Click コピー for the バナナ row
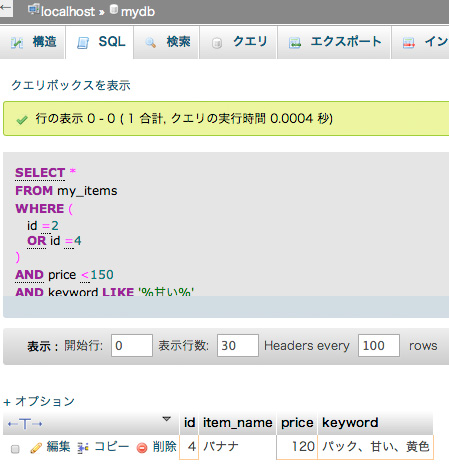 click(x=112, y=447)
